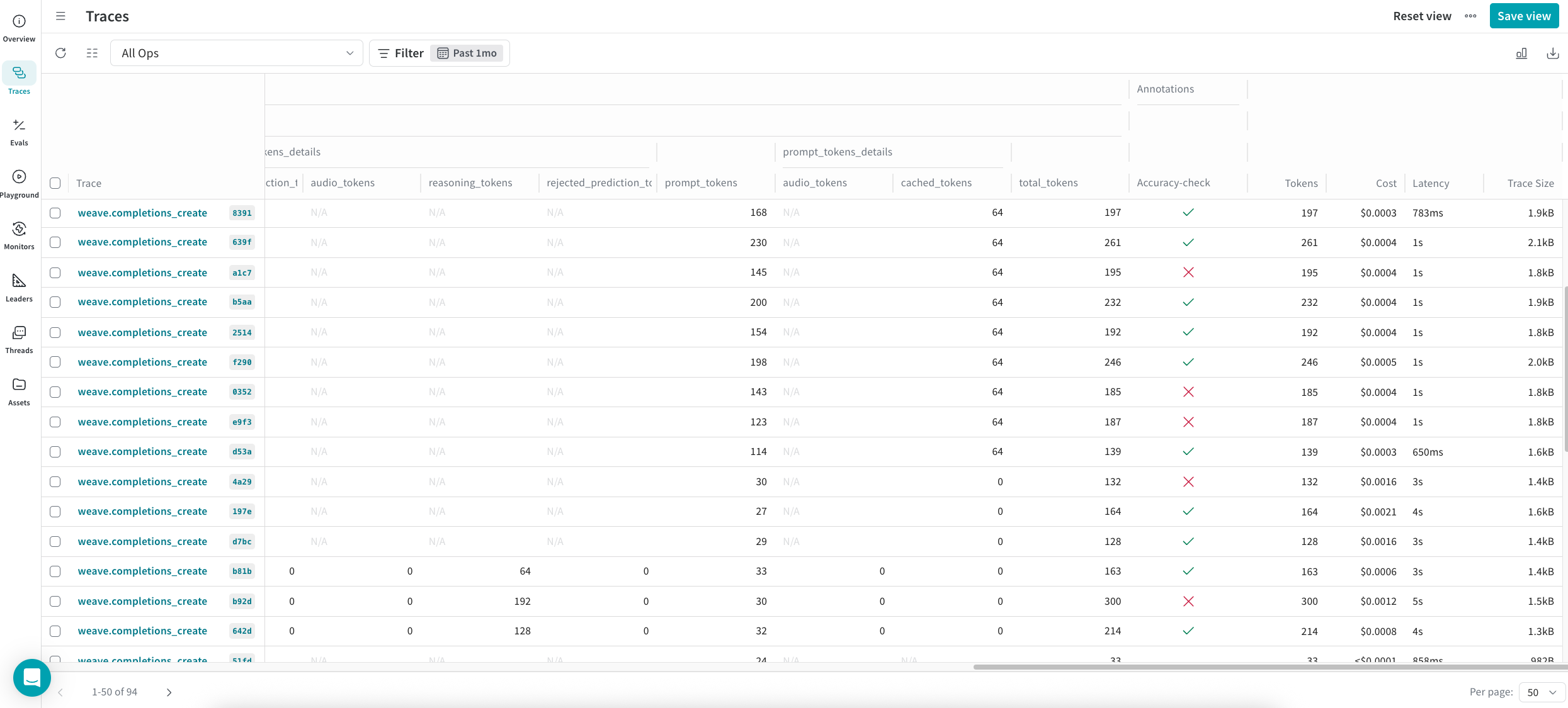Sort by the cached_tokens column header
This screenshot has height=708, width=1568.
point(936,183)
